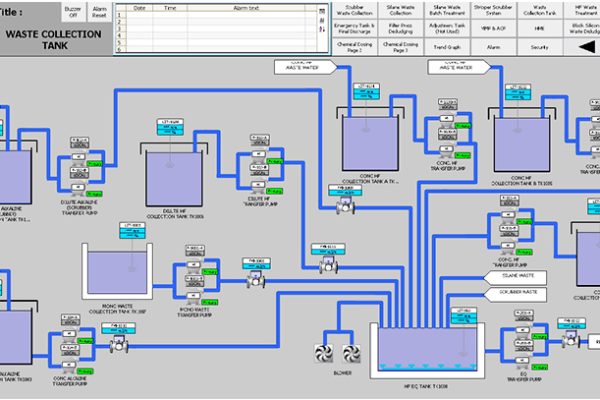Open the Scrubber Waste Collection page

point(355,10)
